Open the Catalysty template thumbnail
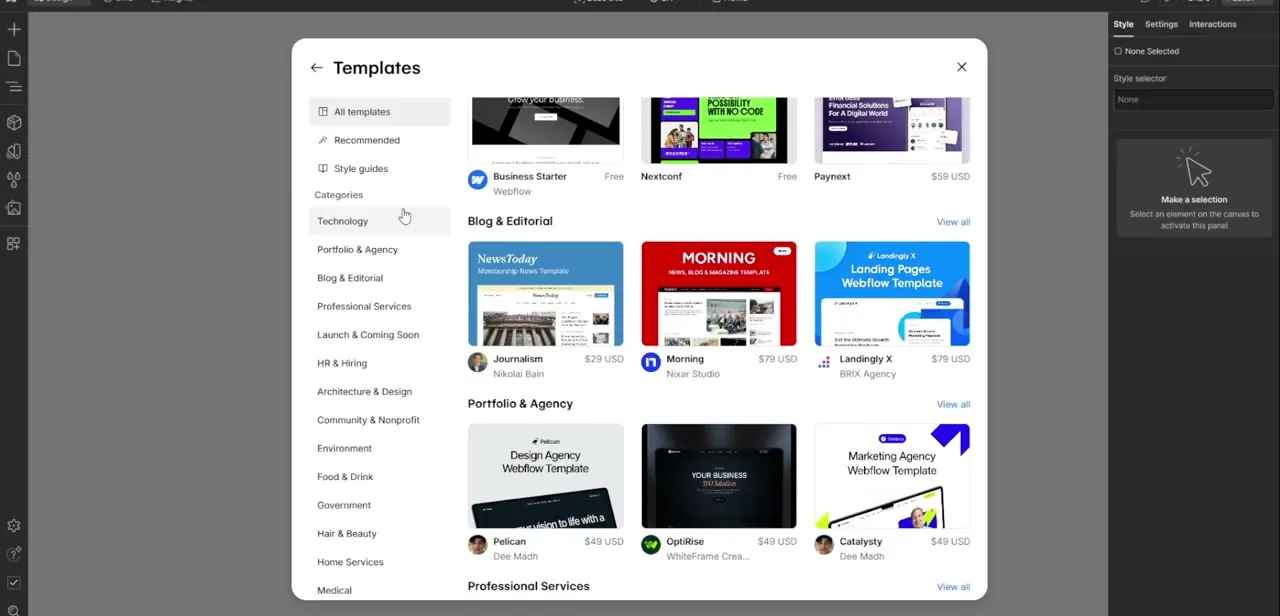1280x616 pixels. (892, 476)
